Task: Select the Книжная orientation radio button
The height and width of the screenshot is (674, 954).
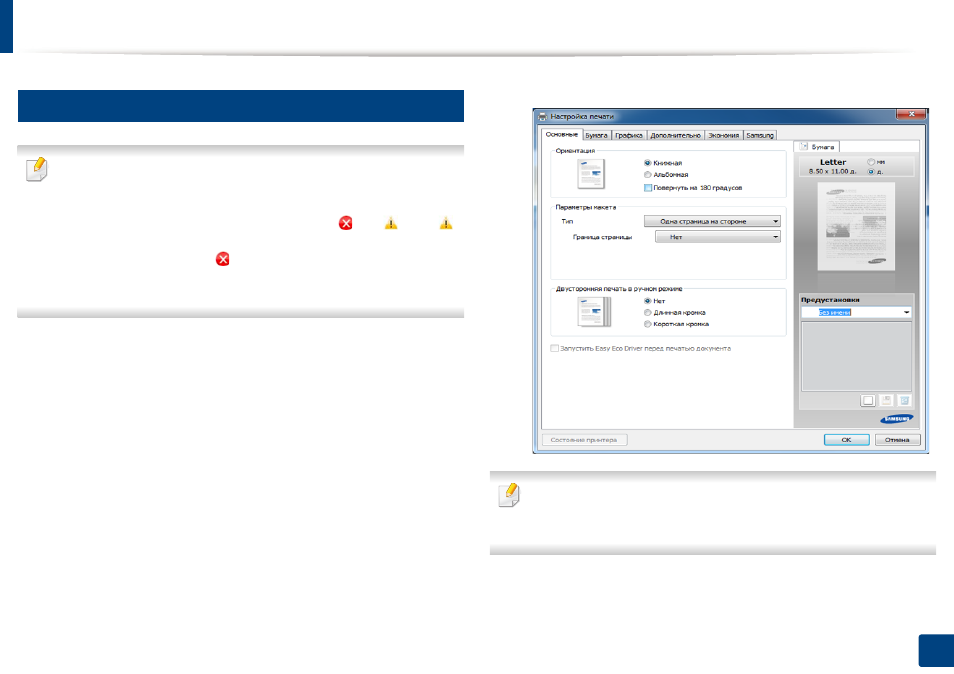Action: point(648,163)
